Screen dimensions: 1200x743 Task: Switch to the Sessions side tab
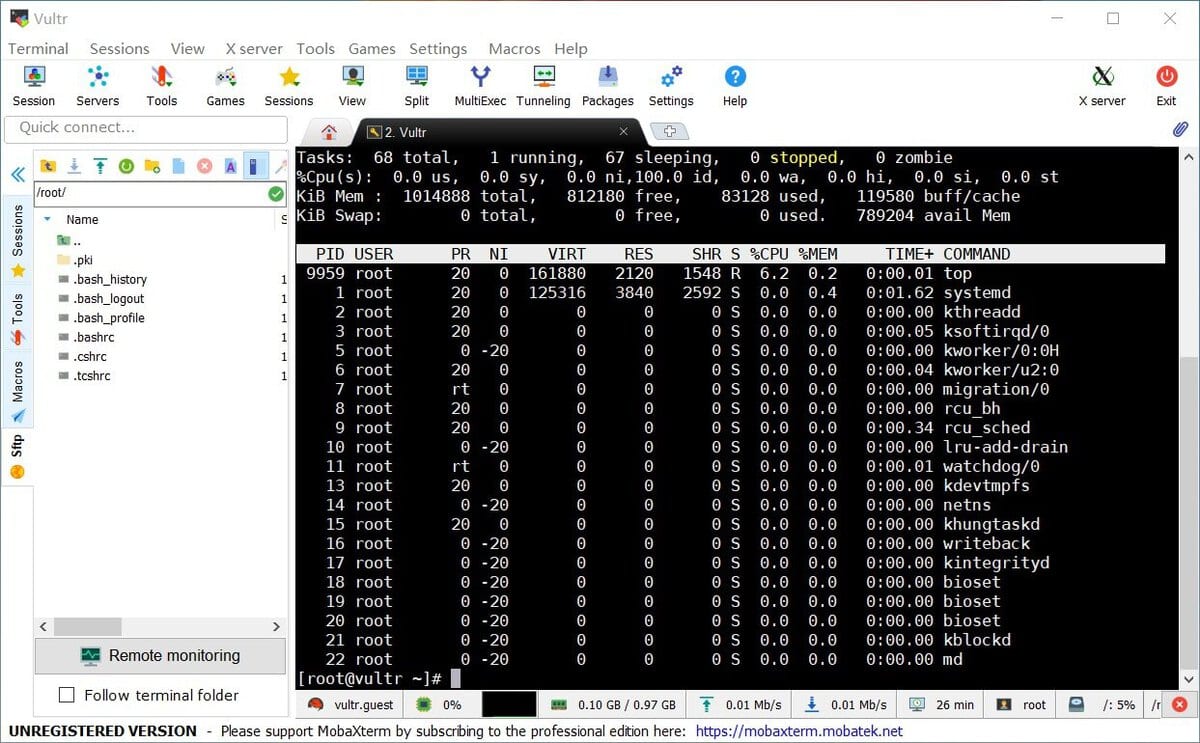pyautogui.click(x=17, y=235)
